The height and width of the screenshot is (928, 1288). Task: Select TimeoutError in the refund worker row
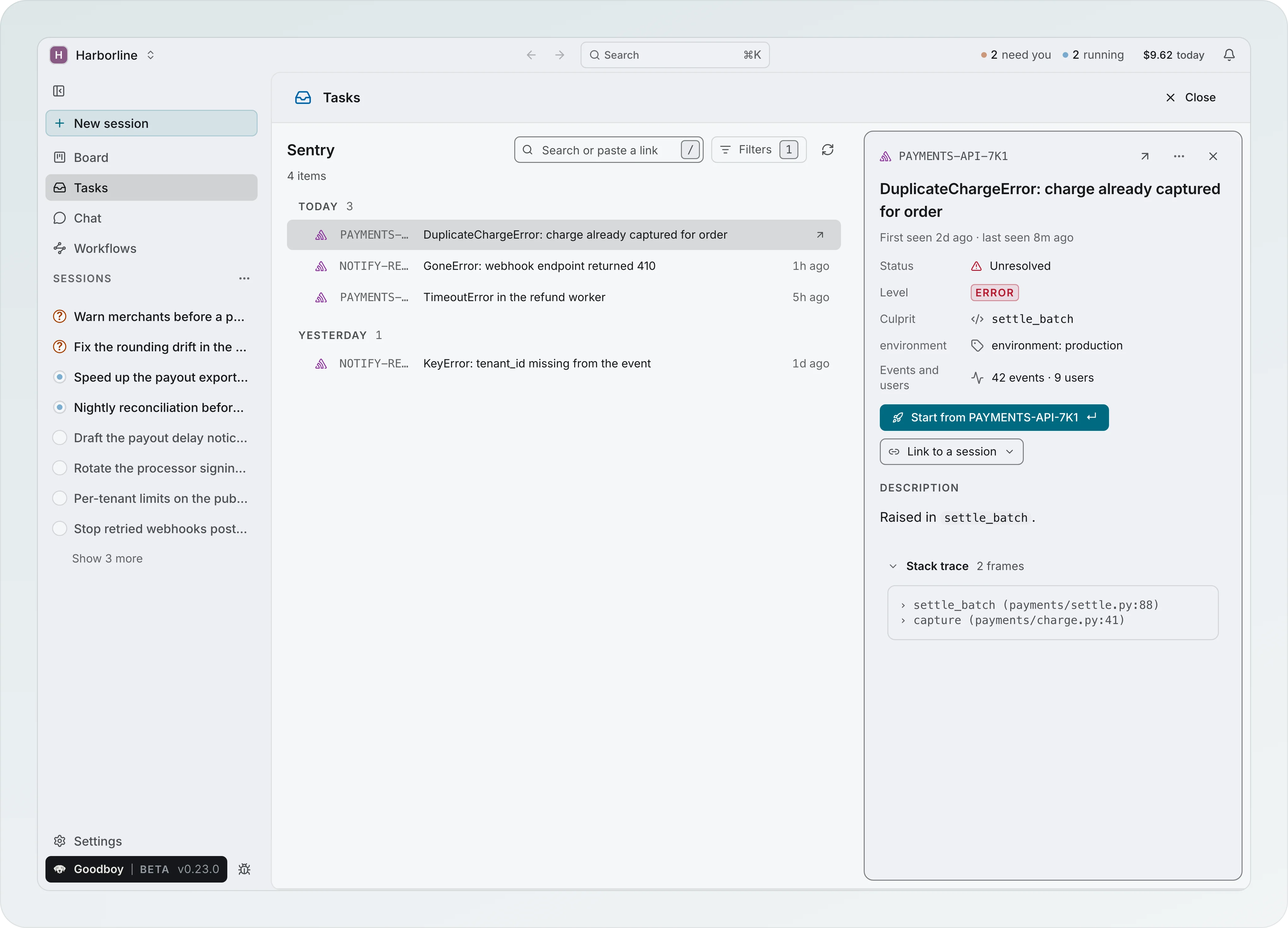click(x=563, y=297)
